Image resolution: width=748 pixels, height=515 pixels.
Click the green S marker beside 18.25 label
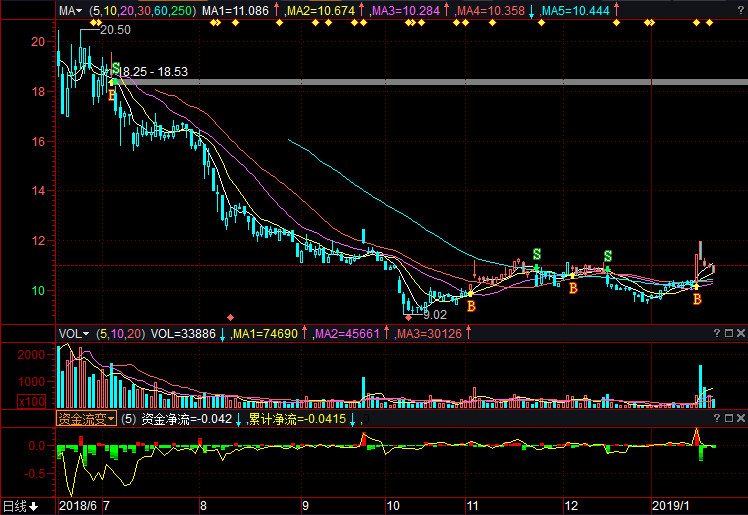click(117, 69)
